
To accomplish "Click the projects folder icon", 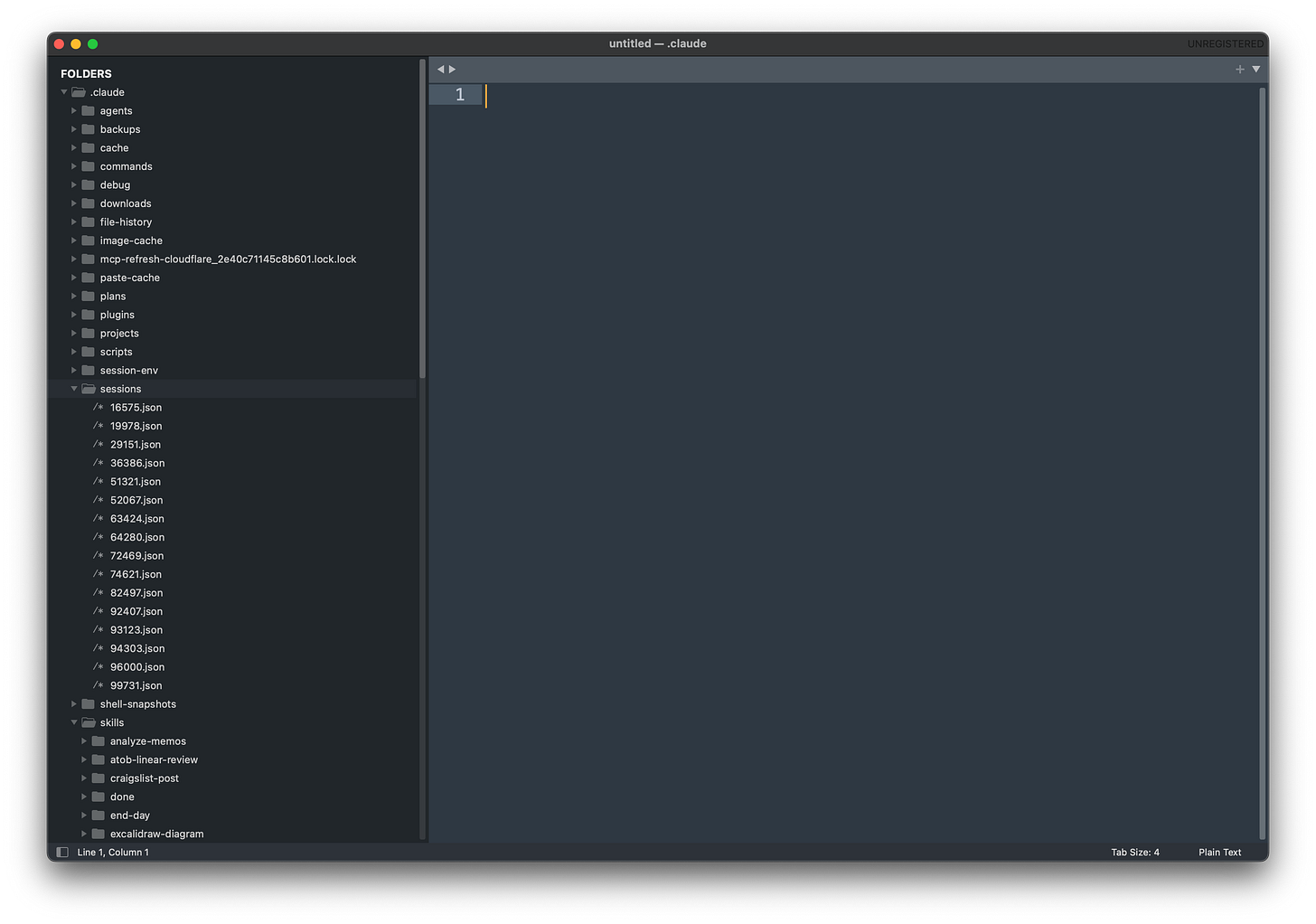I will (89, 333).
